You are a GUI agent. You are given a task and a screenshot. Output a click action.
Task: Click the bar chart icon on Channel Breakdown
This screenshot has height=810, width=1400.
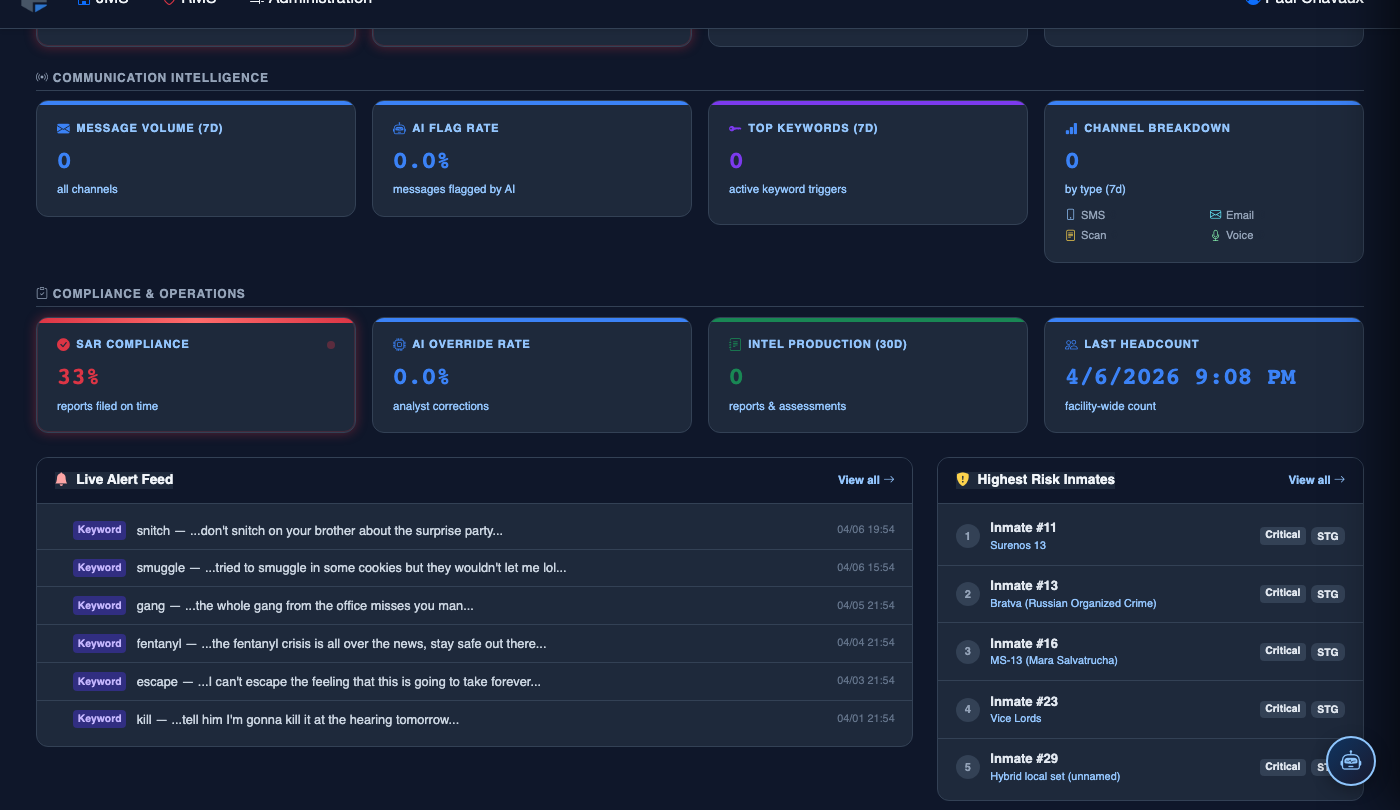(x=1071, y=129)
